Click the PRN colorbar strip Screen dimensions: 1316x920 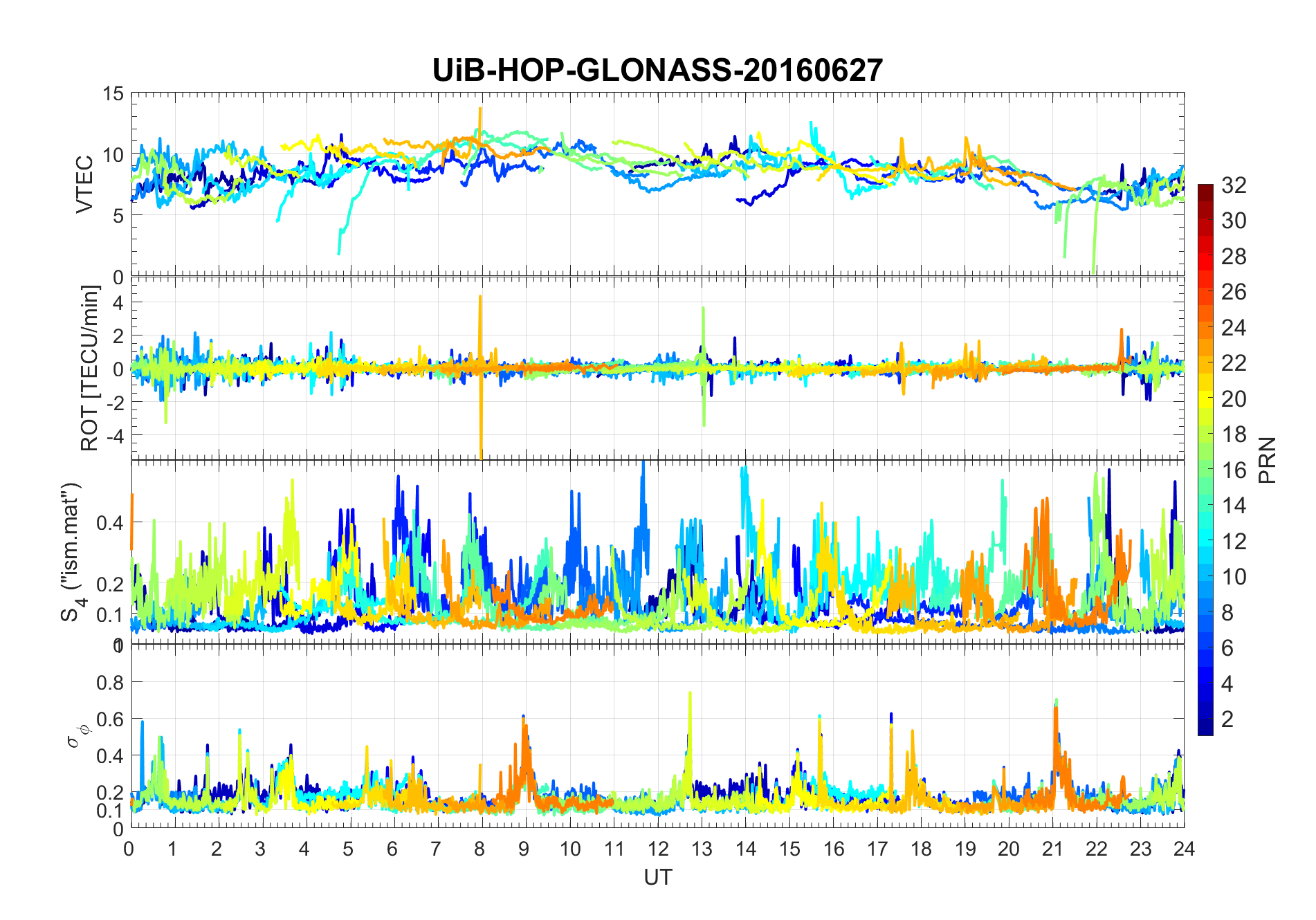point(1205,460)
